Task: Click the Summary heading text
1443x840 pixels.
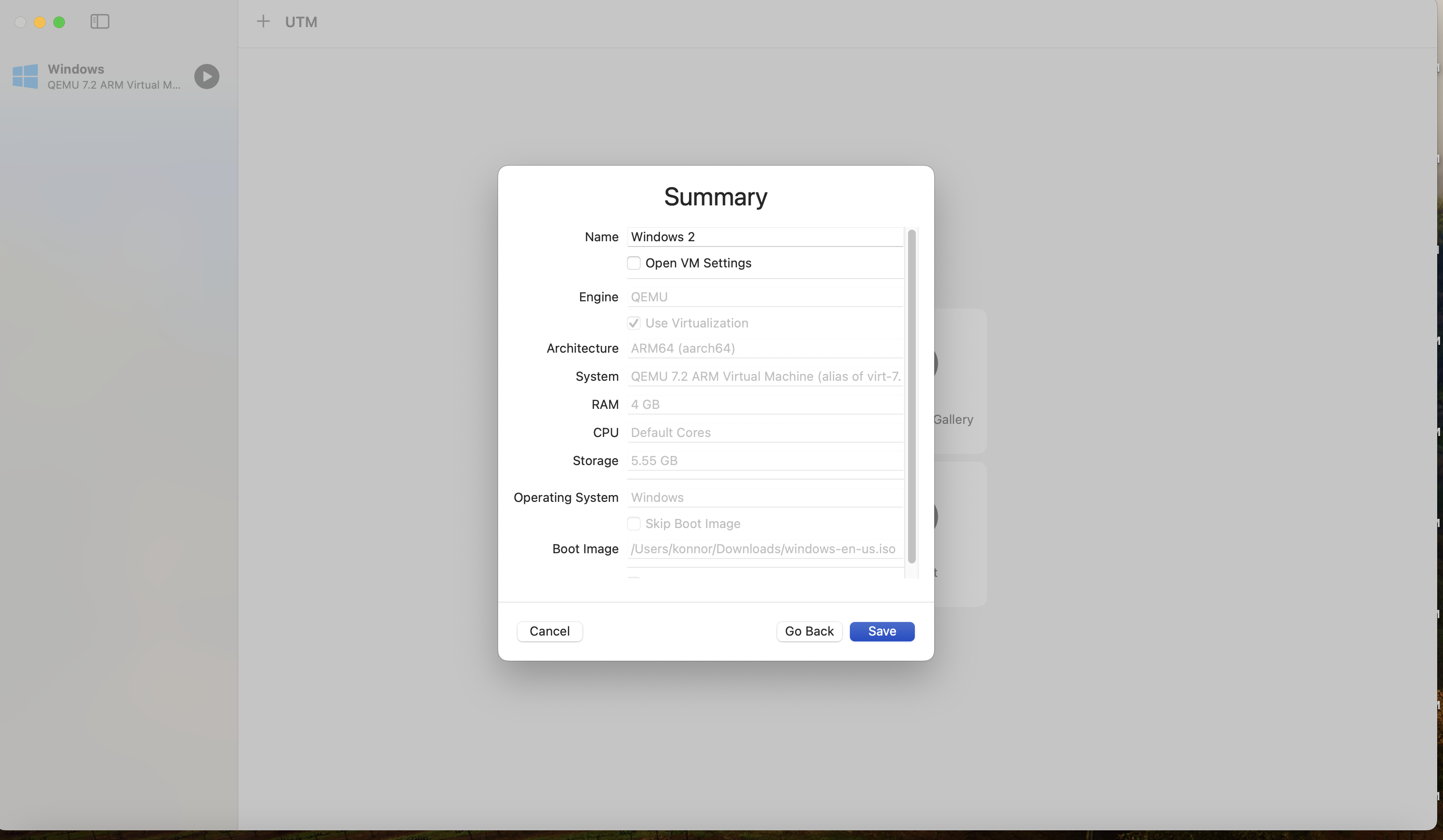Action: point(716,197)
